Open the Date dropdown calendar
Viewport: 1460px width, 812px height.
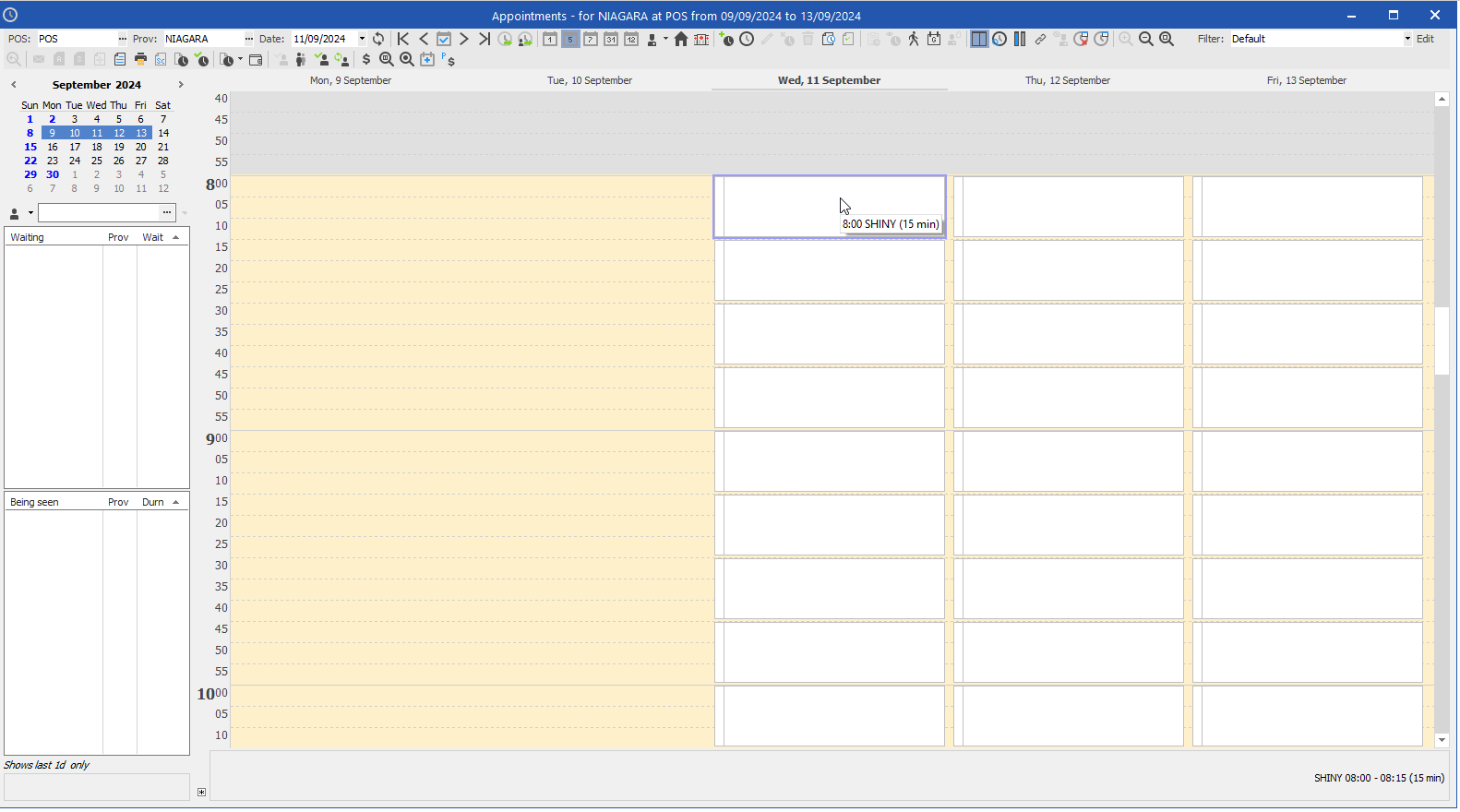(362, 39)
